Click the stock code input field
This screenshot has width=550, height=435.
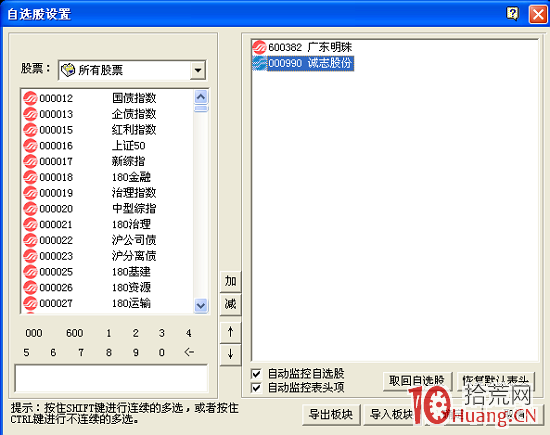click(x=112, y=378)
